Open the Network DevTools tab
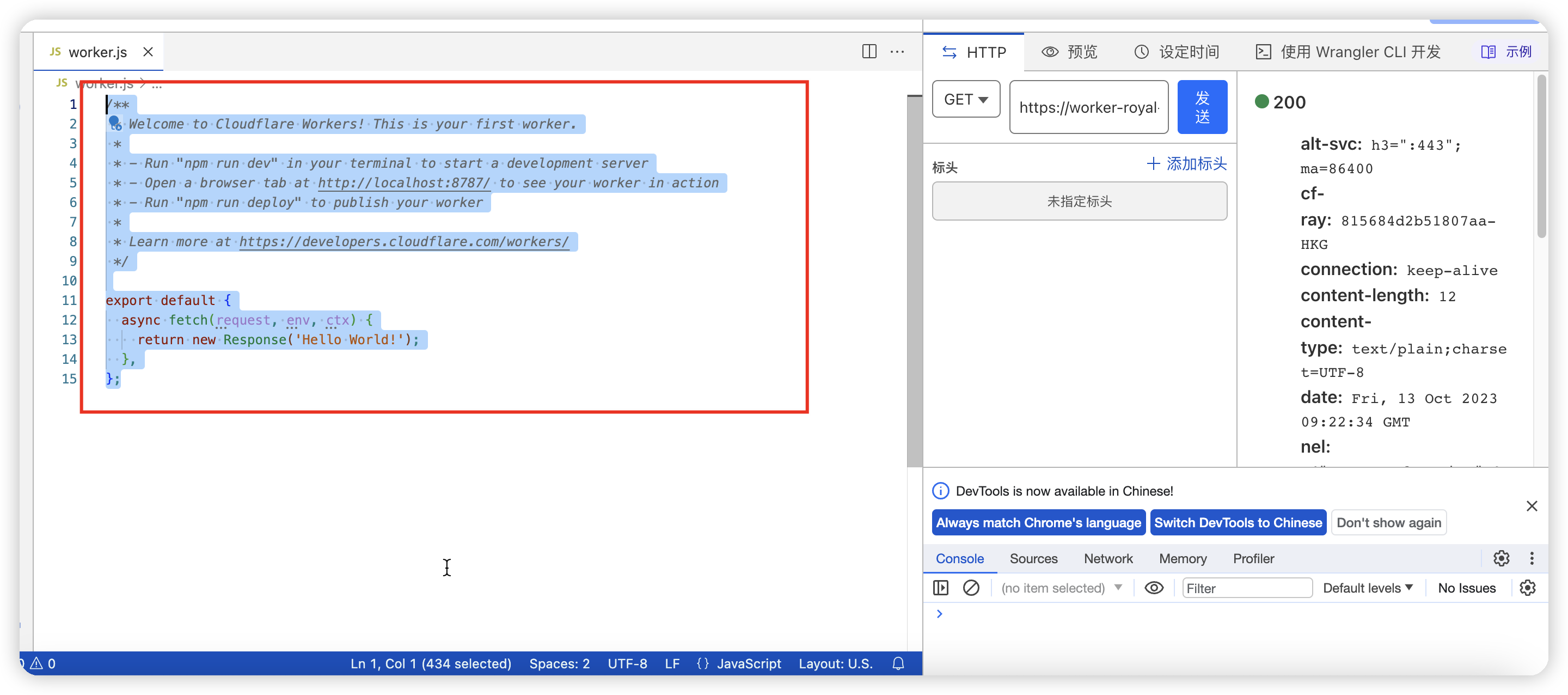The image size is (1568, 695). click(1108, 558)
